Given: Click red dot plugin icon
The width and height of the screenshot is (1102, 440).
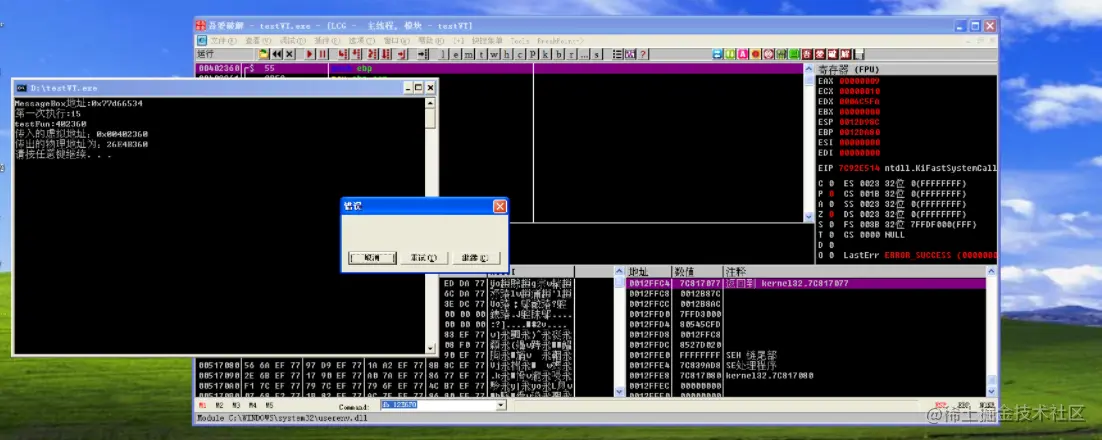Looking at the screenshot, I should pos(756,54).
